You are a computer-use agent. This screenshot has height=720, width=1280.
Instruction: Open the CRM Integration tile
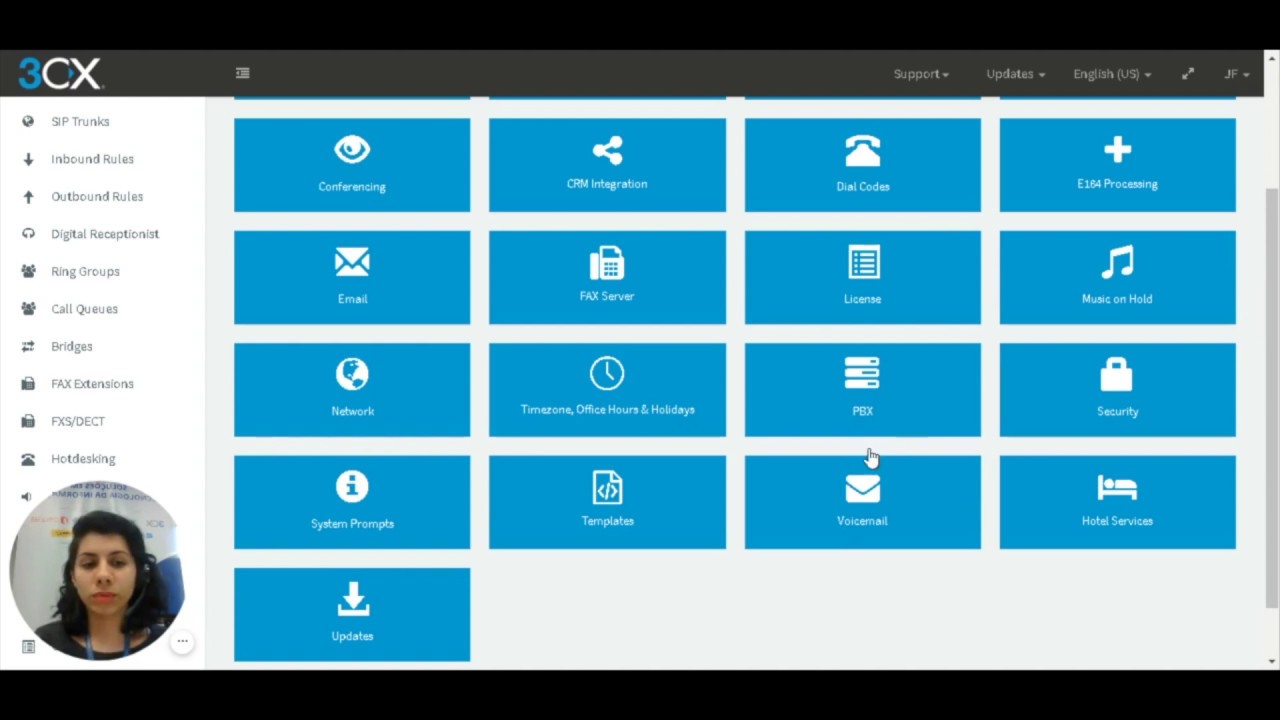point(607,165)
